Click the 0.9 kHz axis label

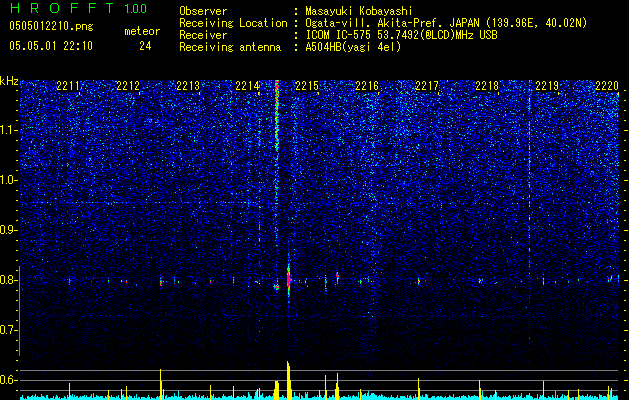(9, 230)
